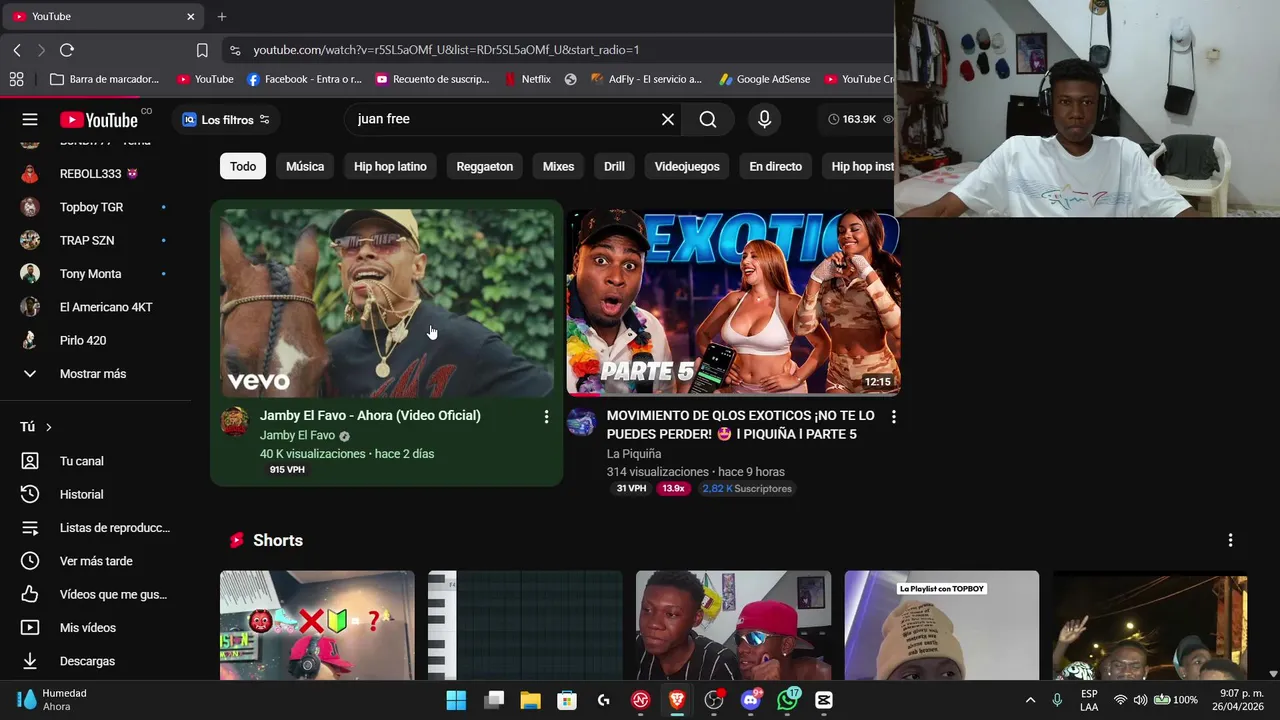Select the Drill filter chip

pyautogui.click(x=614, y=166)
